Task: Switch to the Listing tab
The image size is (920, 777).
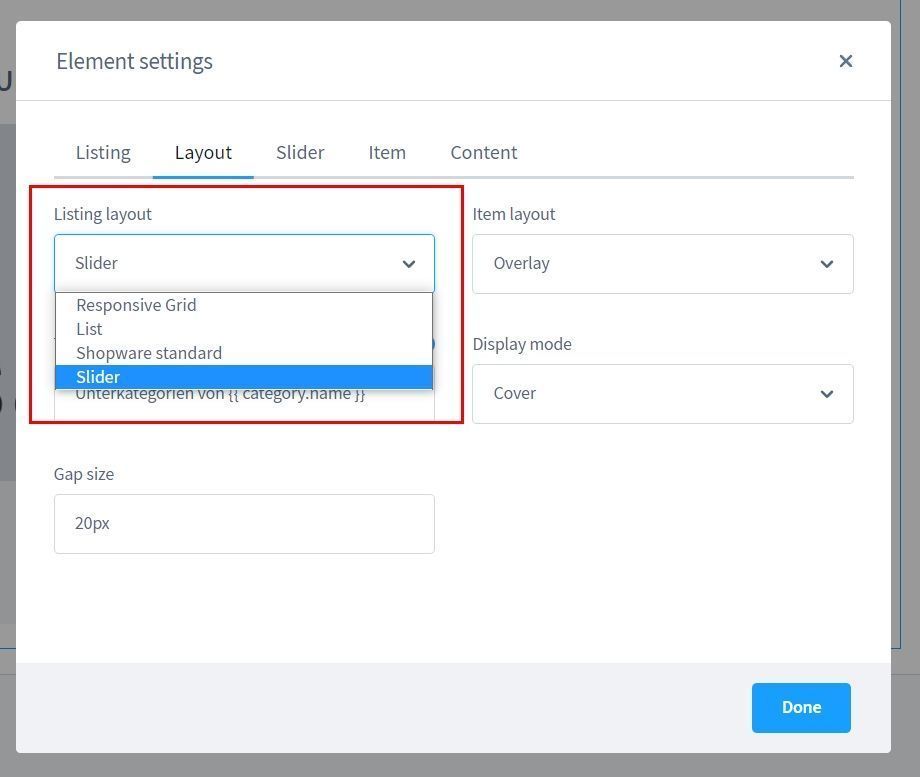Action: tap(103, 152)
